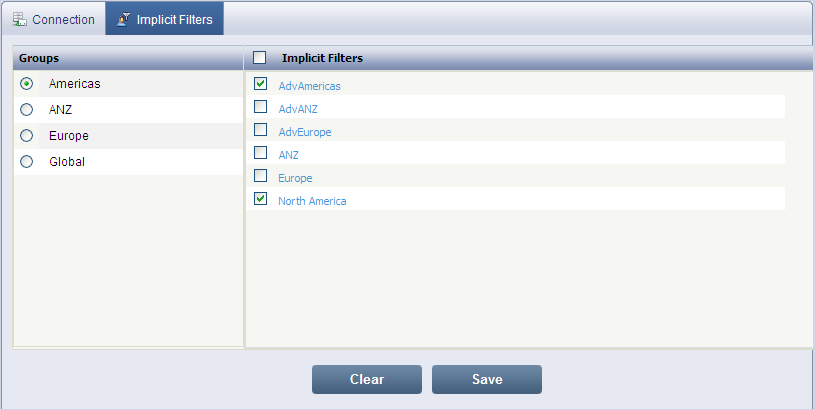Tick the ANZ filter checkbox

(x=261, y=153)
